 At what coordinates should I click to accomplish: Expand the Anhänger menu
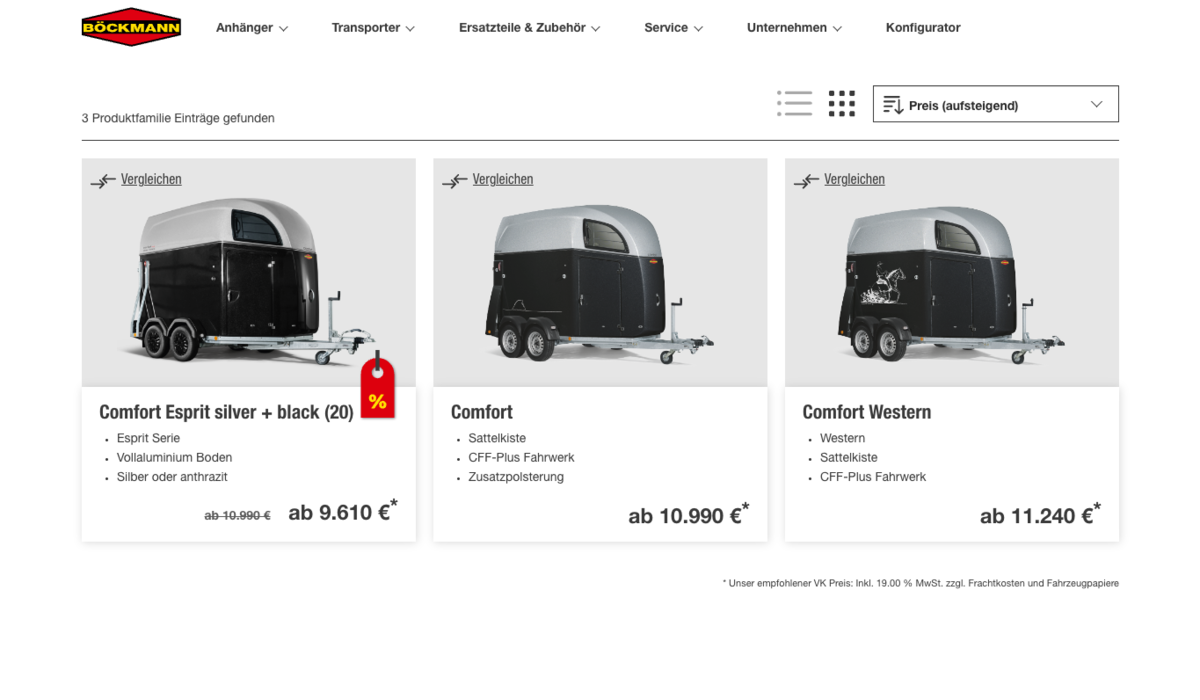pos(252,28)
